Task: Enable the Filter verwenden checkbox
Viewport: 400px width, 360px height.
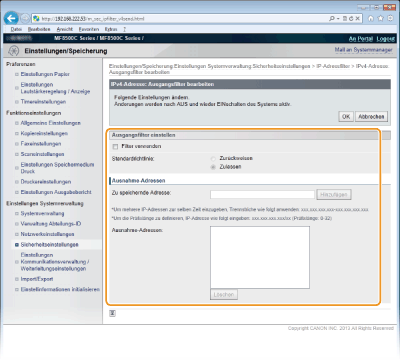Action: point(115,147)
